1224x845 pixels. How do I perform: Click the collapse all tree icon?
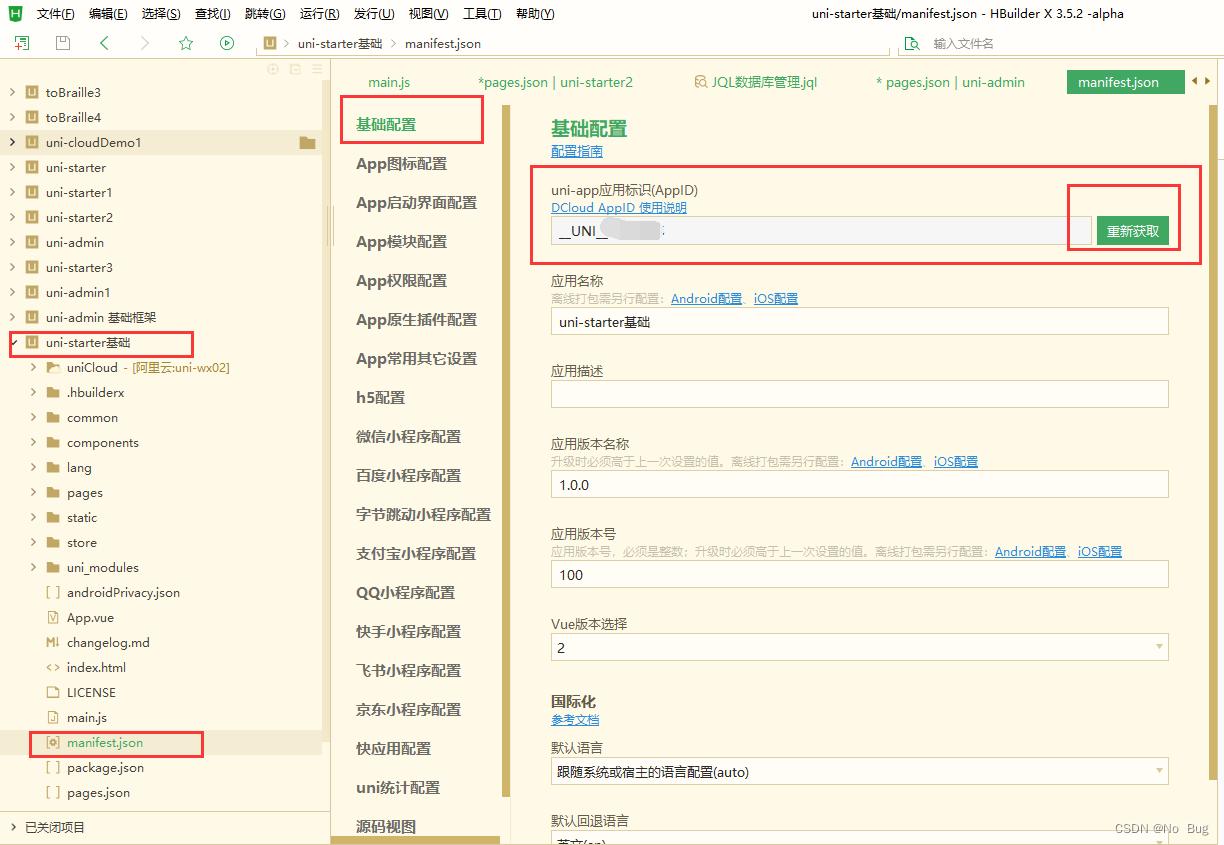[x=295, y=69]
